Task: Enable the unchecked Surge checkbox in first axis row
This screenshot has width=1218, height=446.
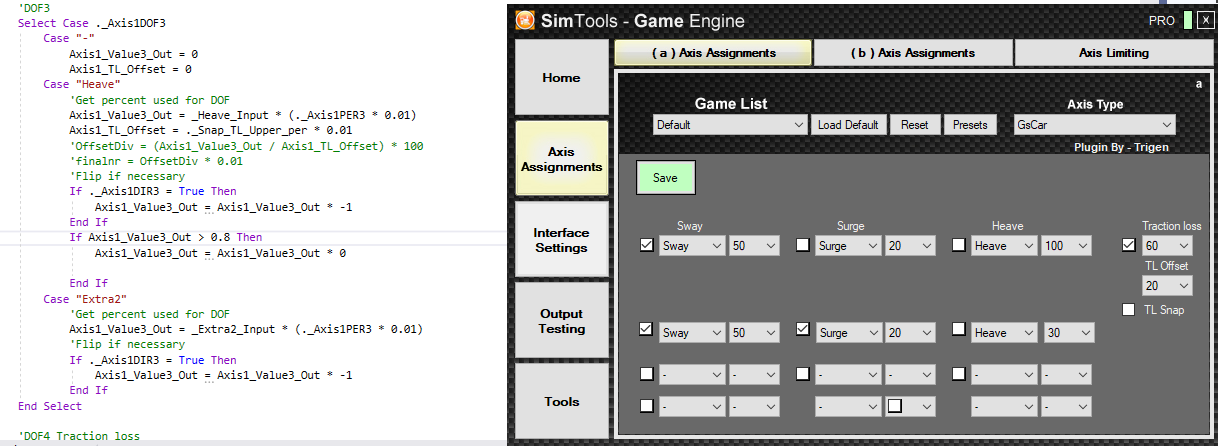Action: tap(803, 245)
